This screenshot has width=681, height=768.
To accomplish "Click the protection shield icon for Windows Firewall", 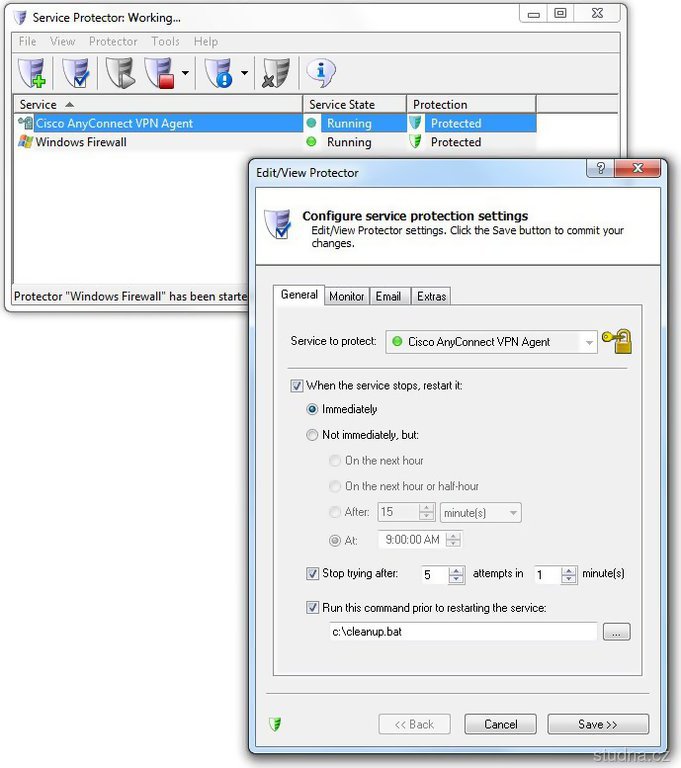I will point(415,142).
